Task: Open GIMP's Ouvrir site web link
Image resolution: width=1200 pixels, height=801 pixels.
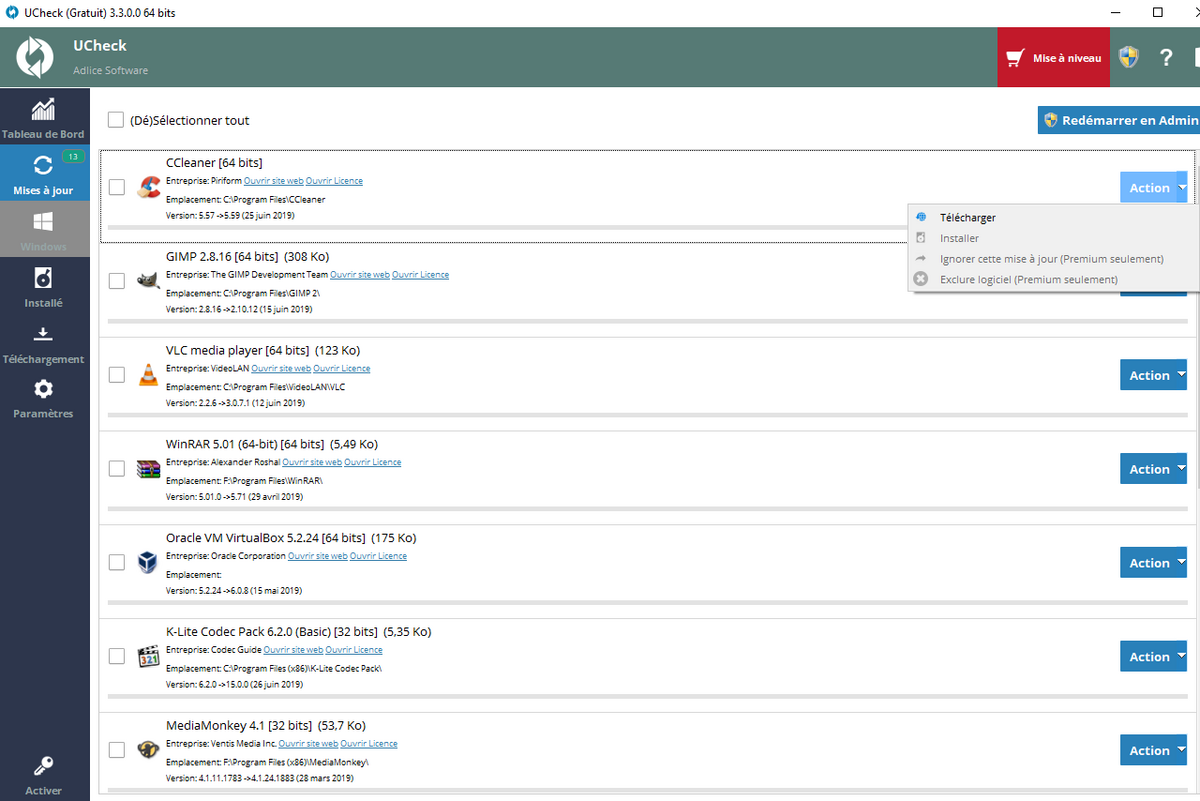Action: click(x=360, y=275)
